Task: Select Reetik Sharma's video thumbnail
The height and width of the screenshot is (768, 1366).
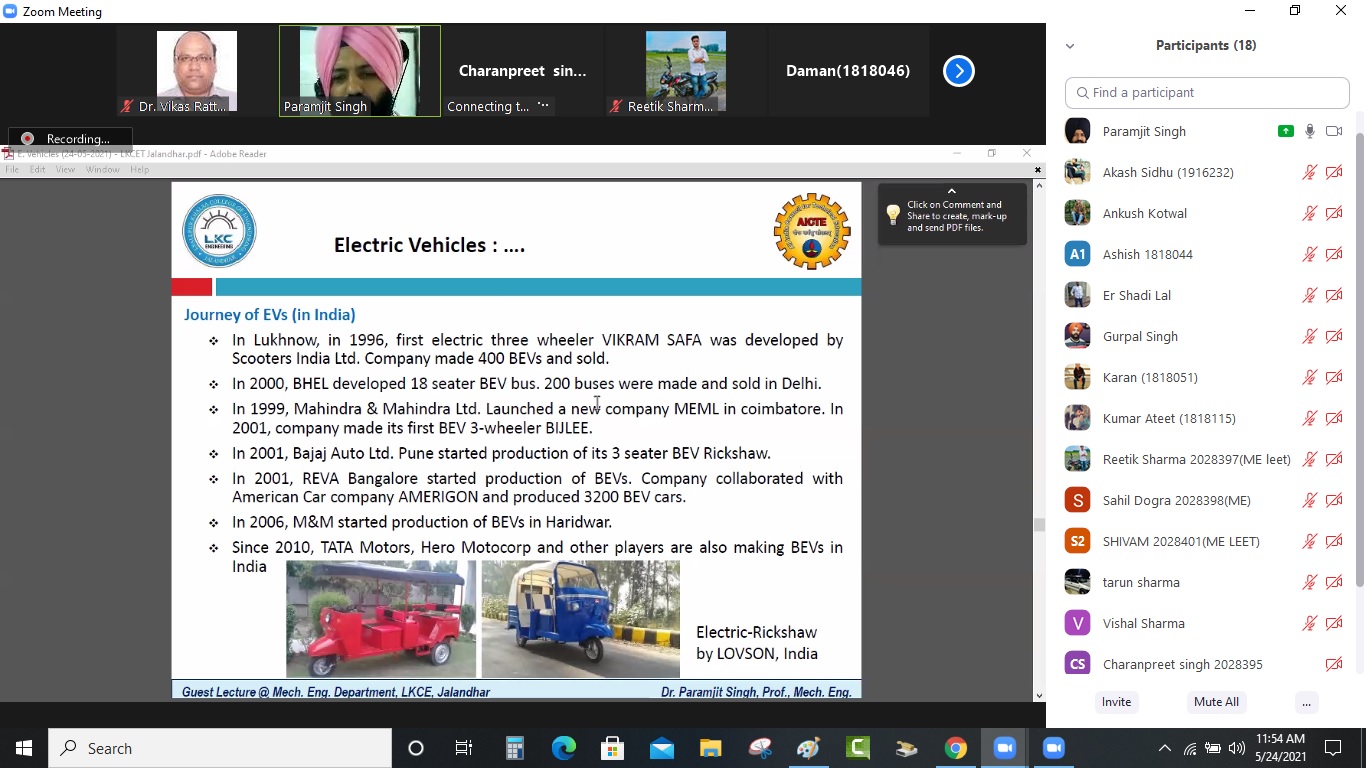Action: [685, 71]
